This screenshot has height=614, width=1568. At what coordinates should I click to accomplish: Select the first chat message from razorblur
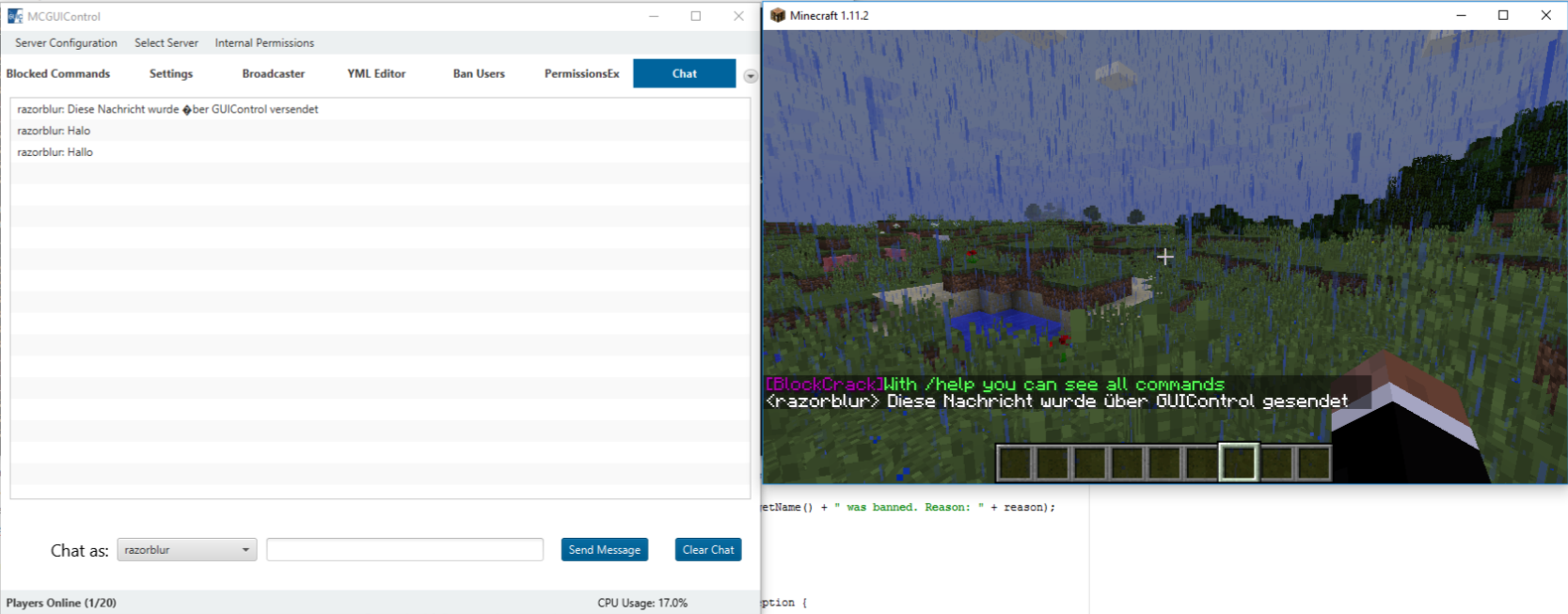click(167, 109)
